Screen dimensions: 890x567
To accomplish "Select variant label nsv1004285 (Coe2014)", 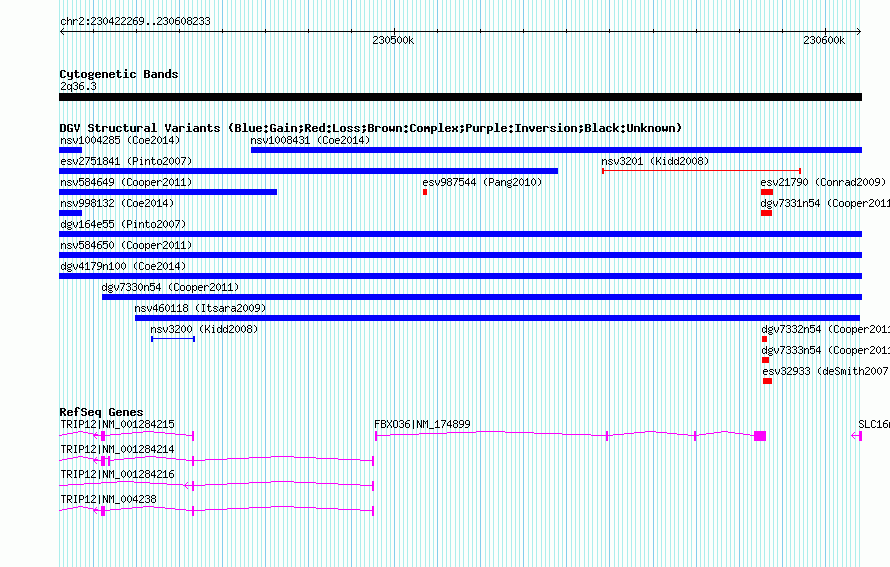I will [x=120, y=140].
